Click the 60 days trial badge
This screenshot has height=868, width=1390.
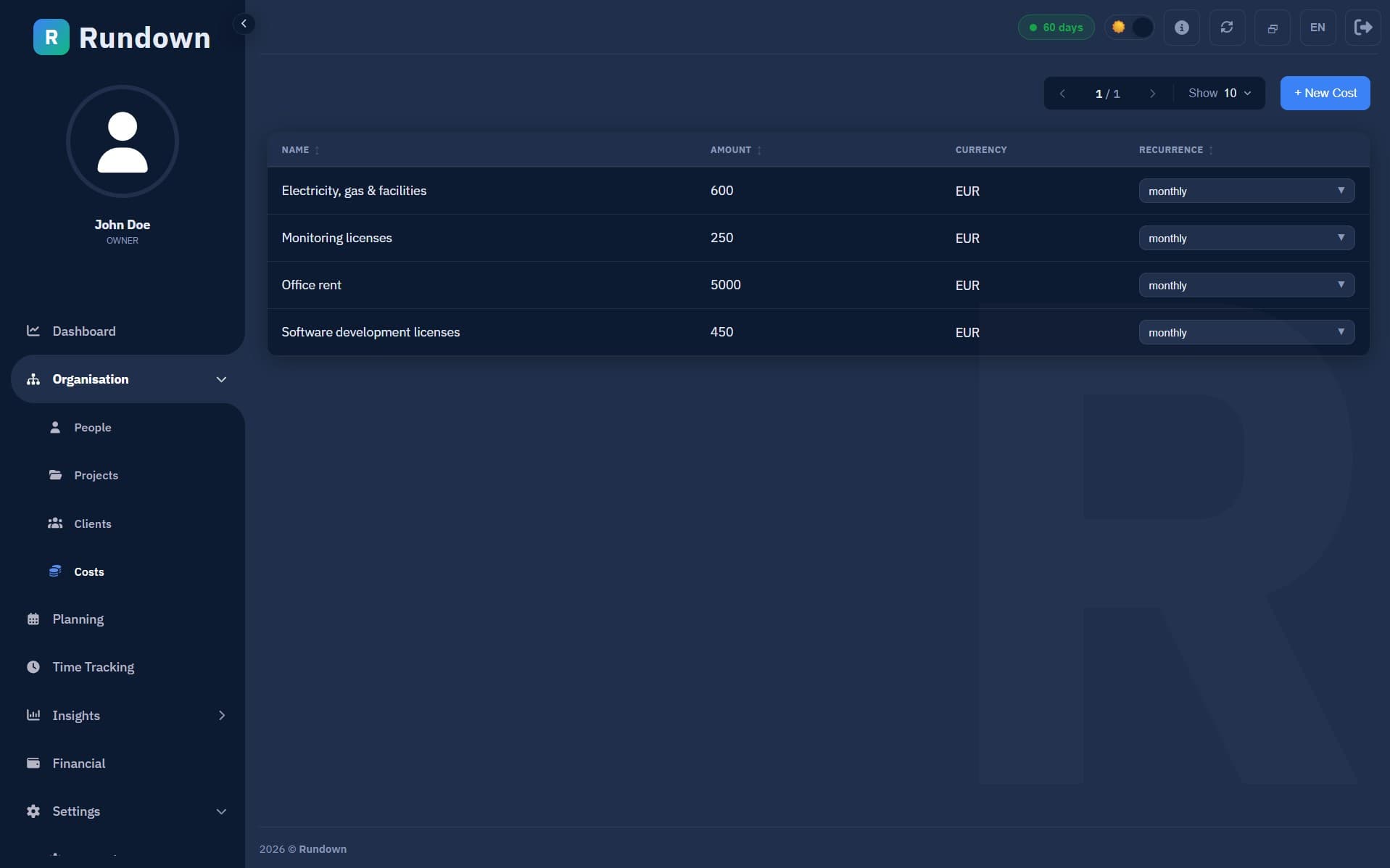1056,28
